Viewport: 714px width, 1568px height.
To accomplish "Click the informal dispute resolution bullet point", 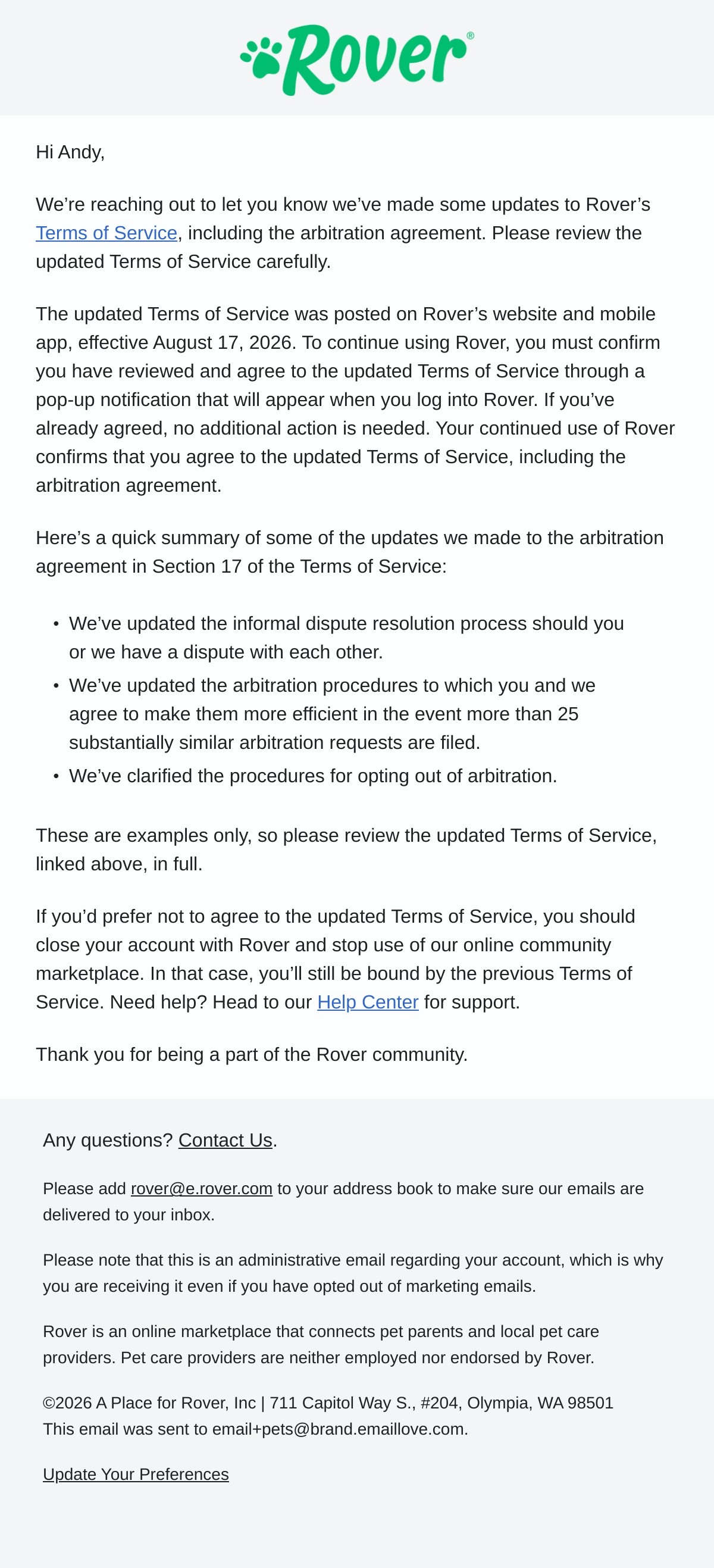I will [346, 638].
